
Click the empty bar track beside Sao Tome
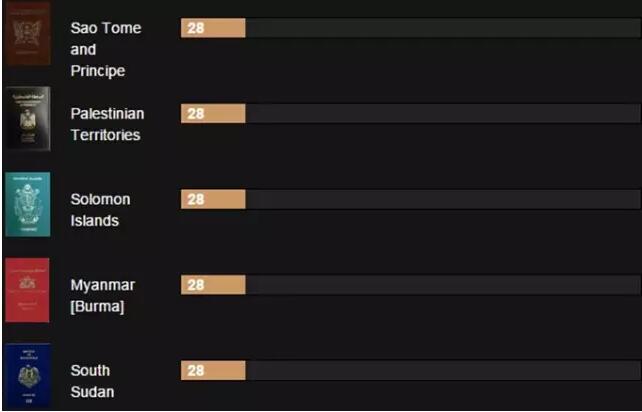click(x=440, y=28)
